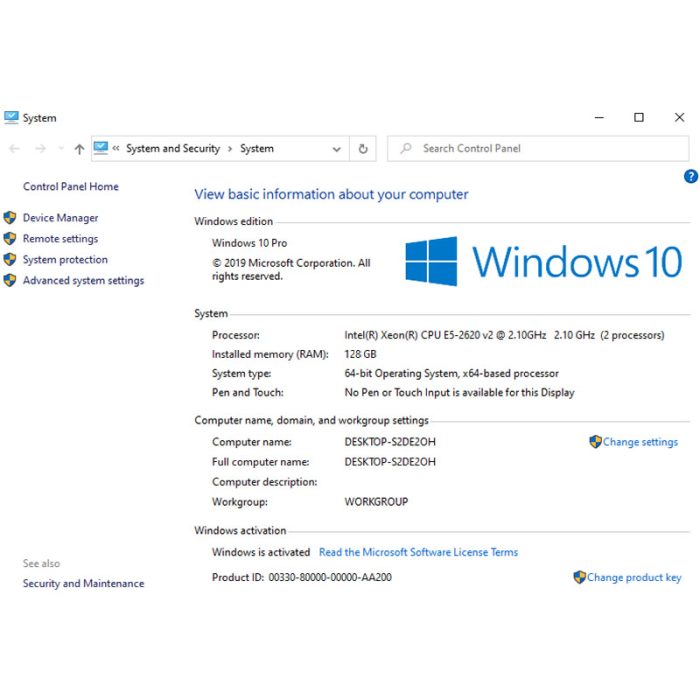Click the shield icon beside System protection
700x700 pixels.
tap(10, 259)
